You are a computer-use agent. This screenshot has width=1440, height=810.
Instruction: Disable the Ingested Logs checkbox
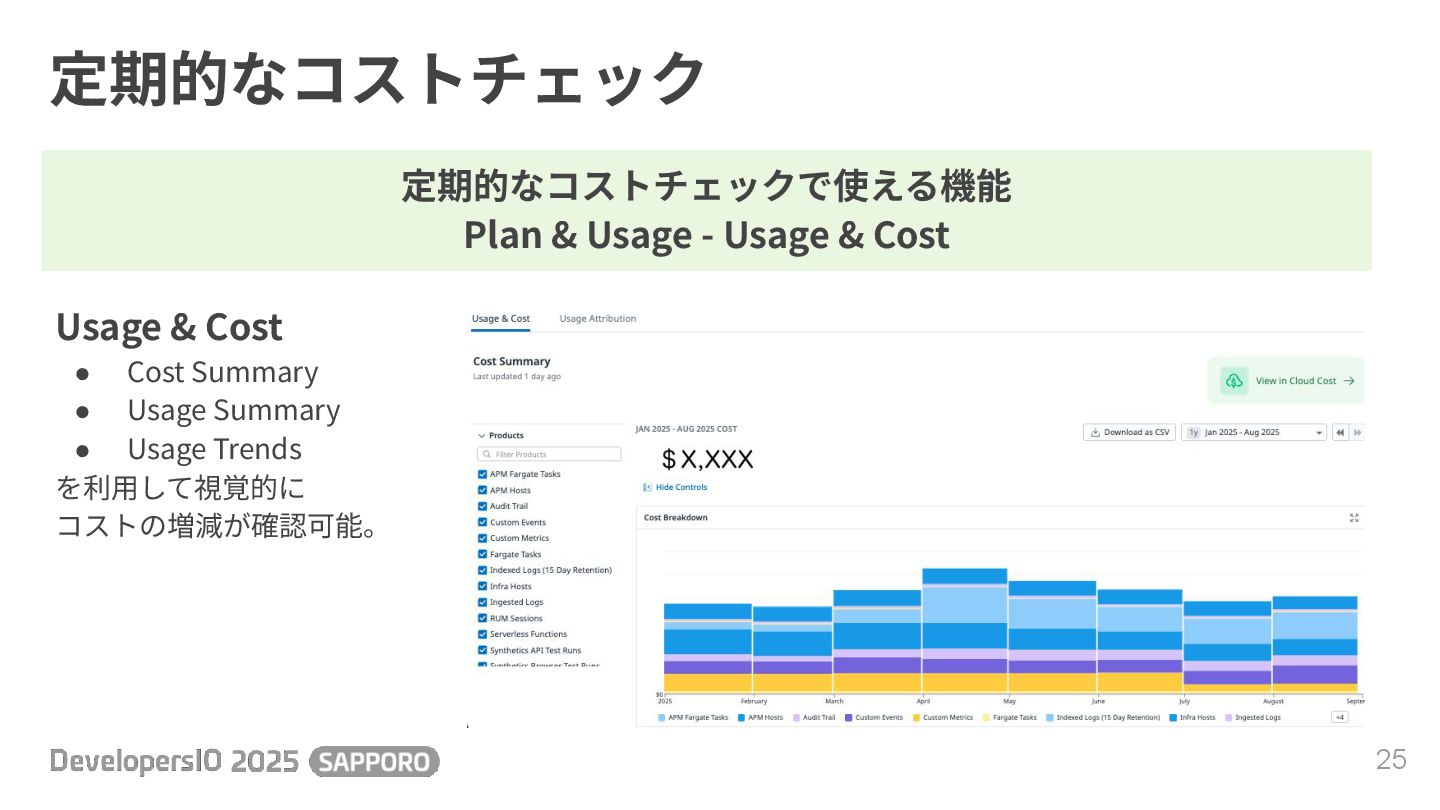pos(482,602)
